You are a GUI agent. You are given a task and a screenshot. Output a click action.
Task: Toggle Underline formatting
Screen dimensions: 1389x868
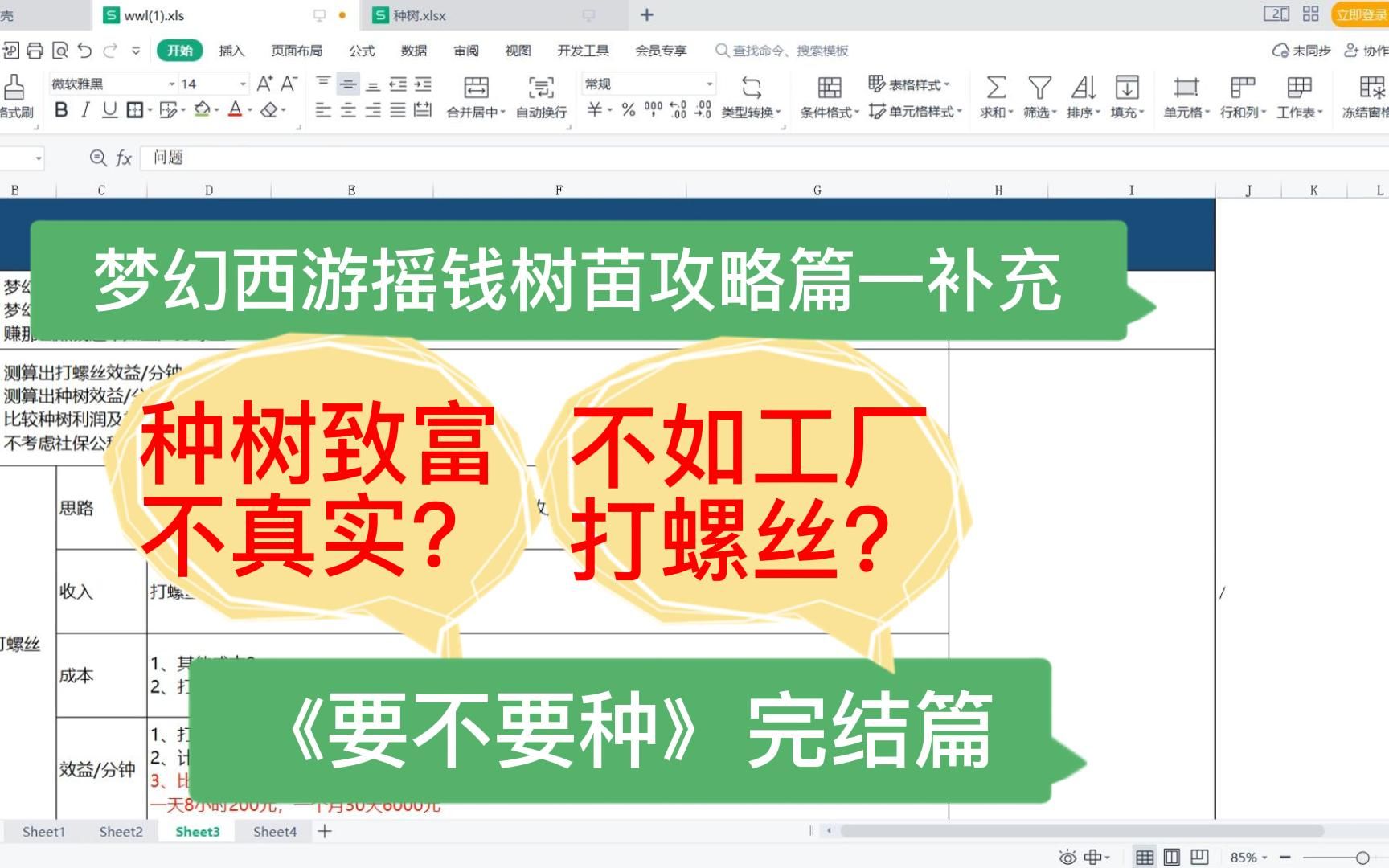click(109, 109)
